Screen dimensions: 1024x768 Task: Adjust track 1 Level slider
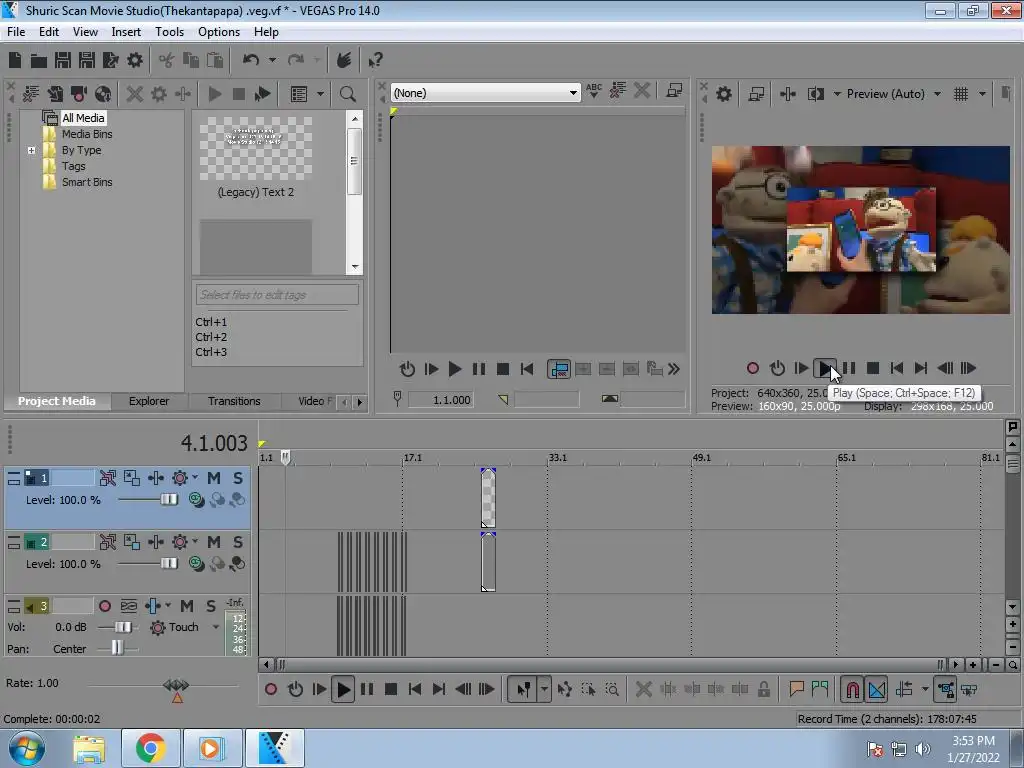168,500
